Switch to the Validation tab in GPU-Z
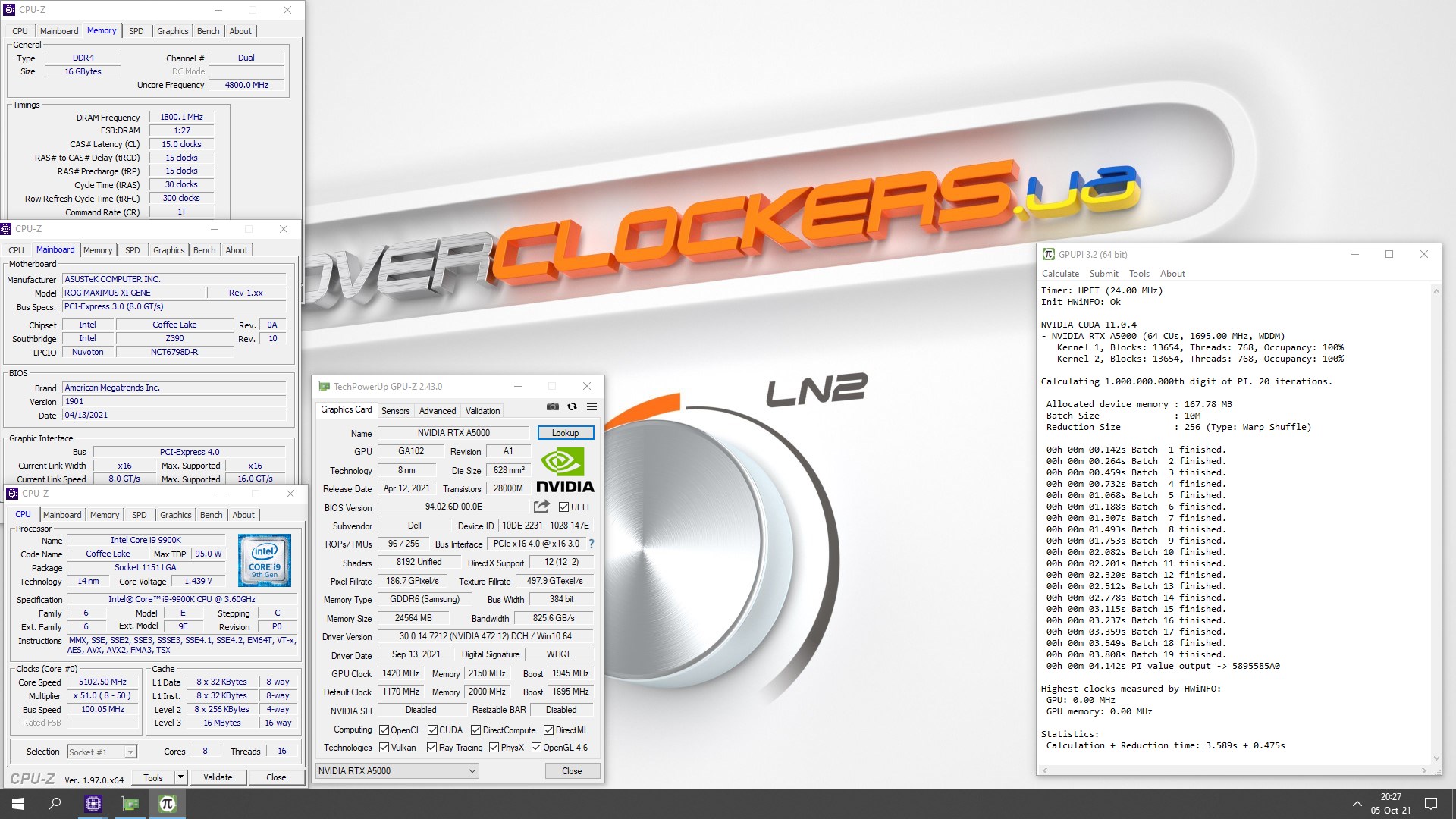The image size is (1456, 819). (x=482, y=411)
